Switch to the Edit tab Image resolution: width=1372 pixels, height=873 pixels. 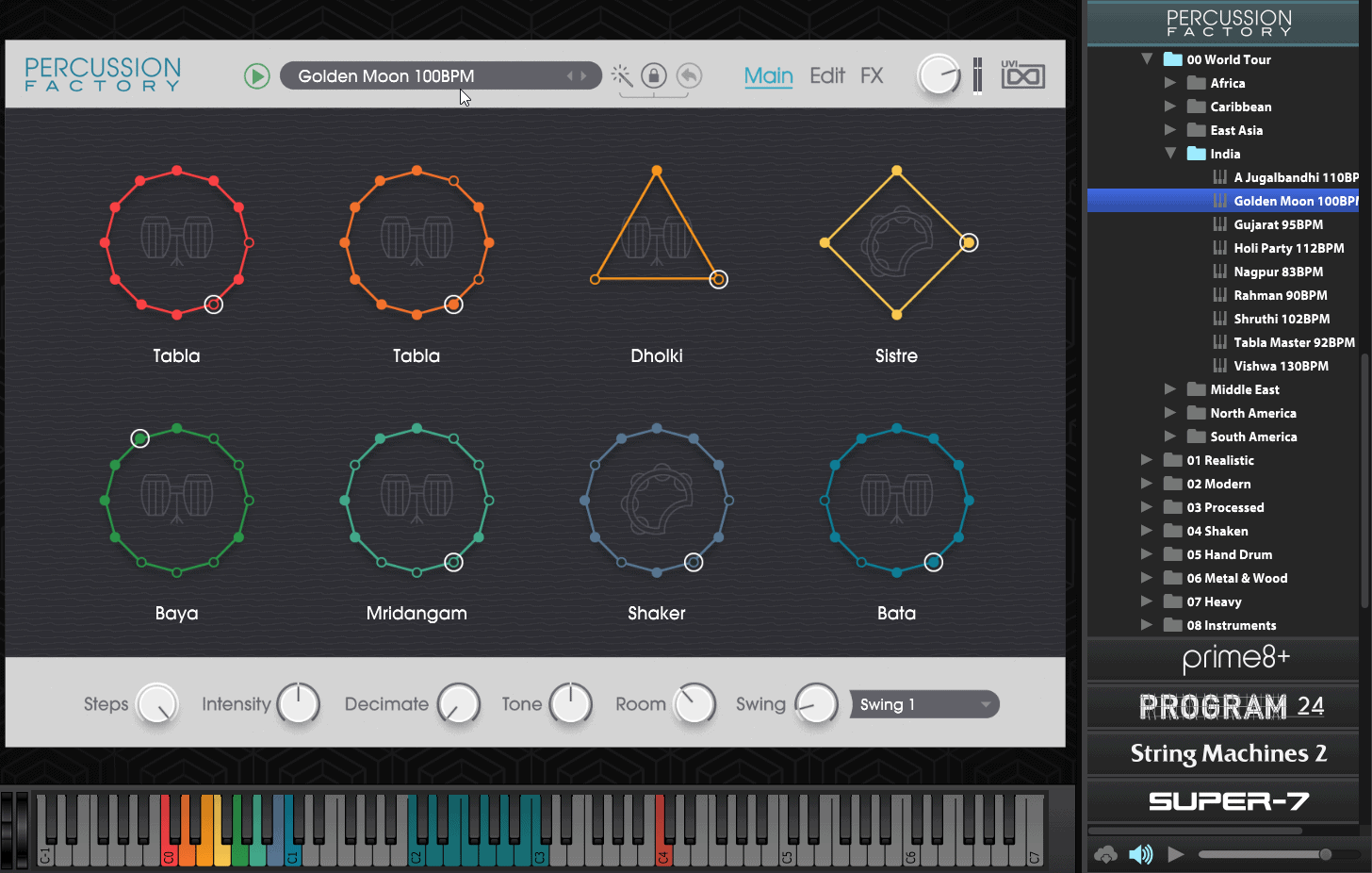(826, 75)
